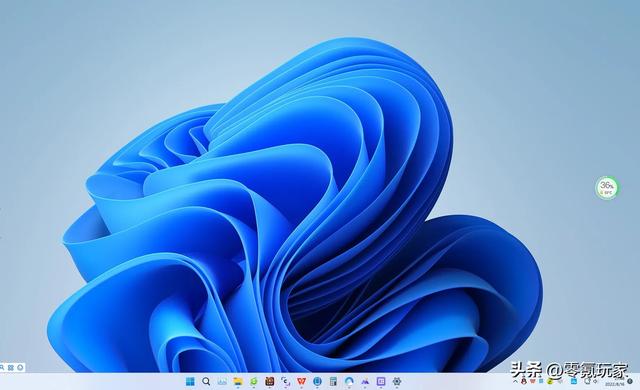Viewport: 640px width, 390px height.
Task: Click the yellow-green tray icon
Action: [x=550, y=381]
